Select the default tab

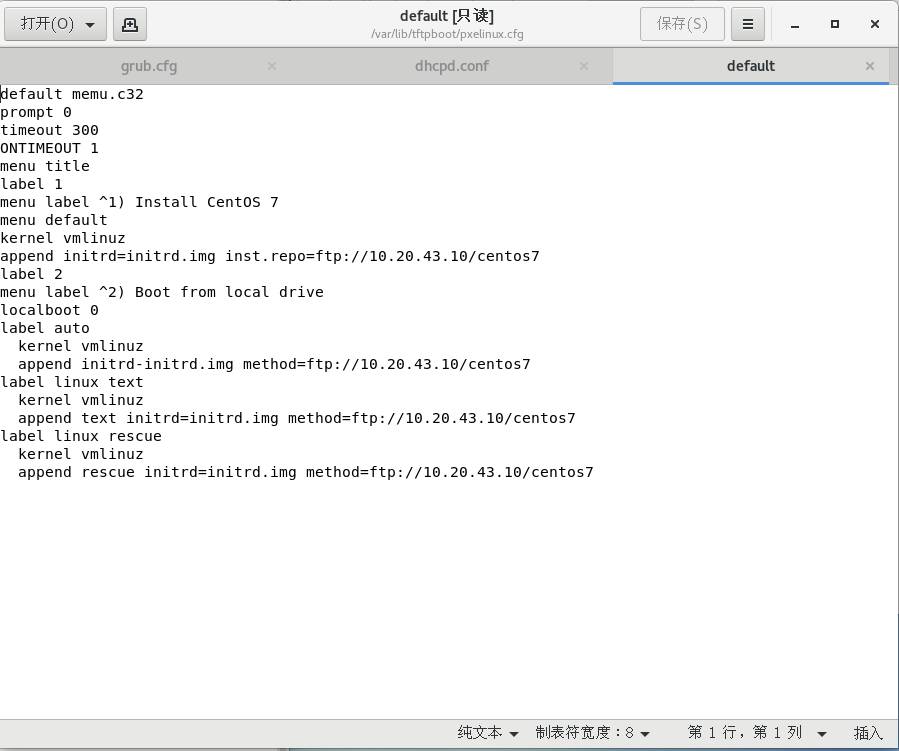click(750, 66)
